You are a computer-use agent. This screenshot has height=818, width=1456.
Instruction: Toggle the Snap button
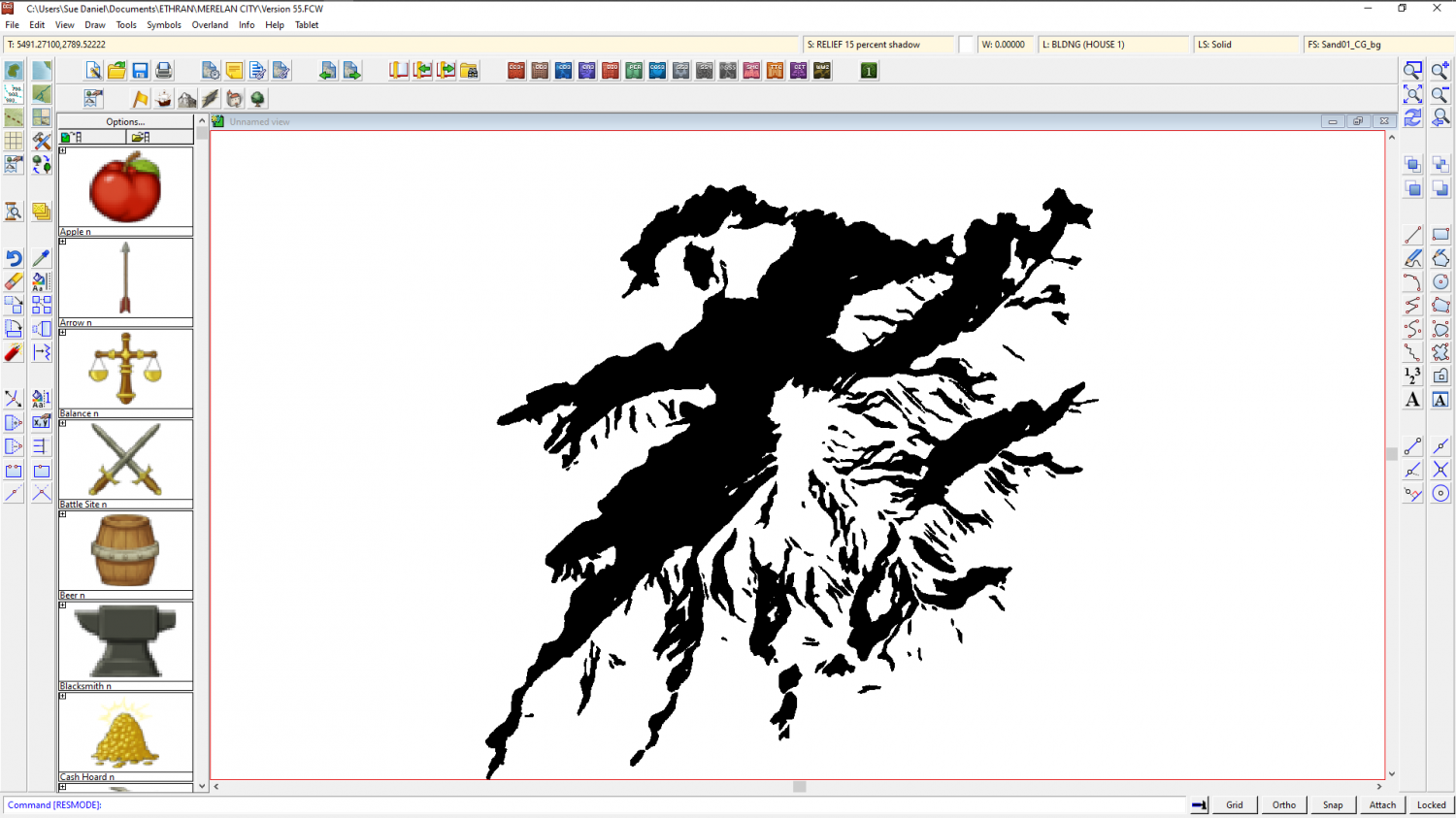(1333, 804)
